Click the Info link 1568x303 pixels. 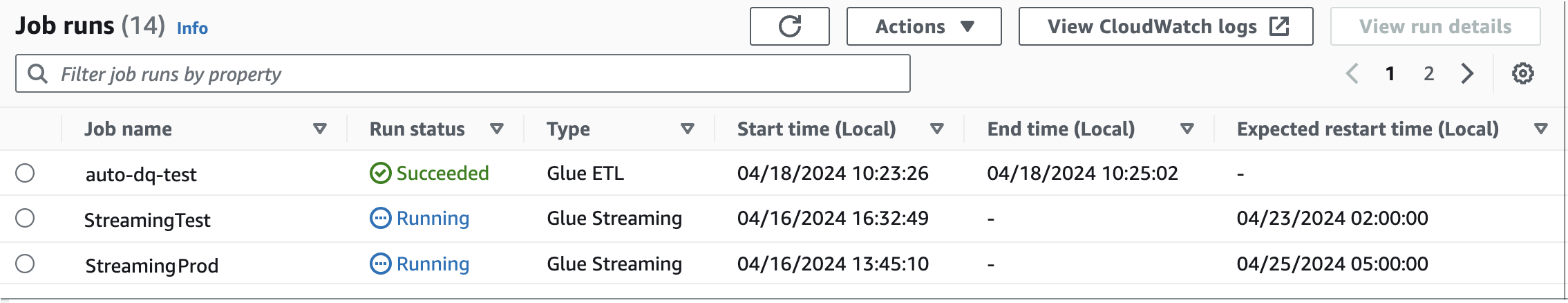click(192, 28)
